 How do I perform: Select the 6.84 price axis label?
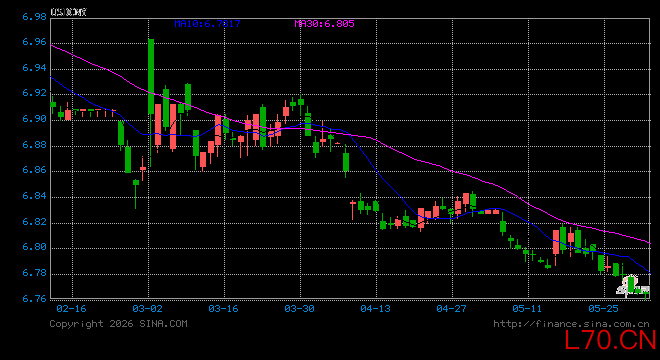pos(34,196)
